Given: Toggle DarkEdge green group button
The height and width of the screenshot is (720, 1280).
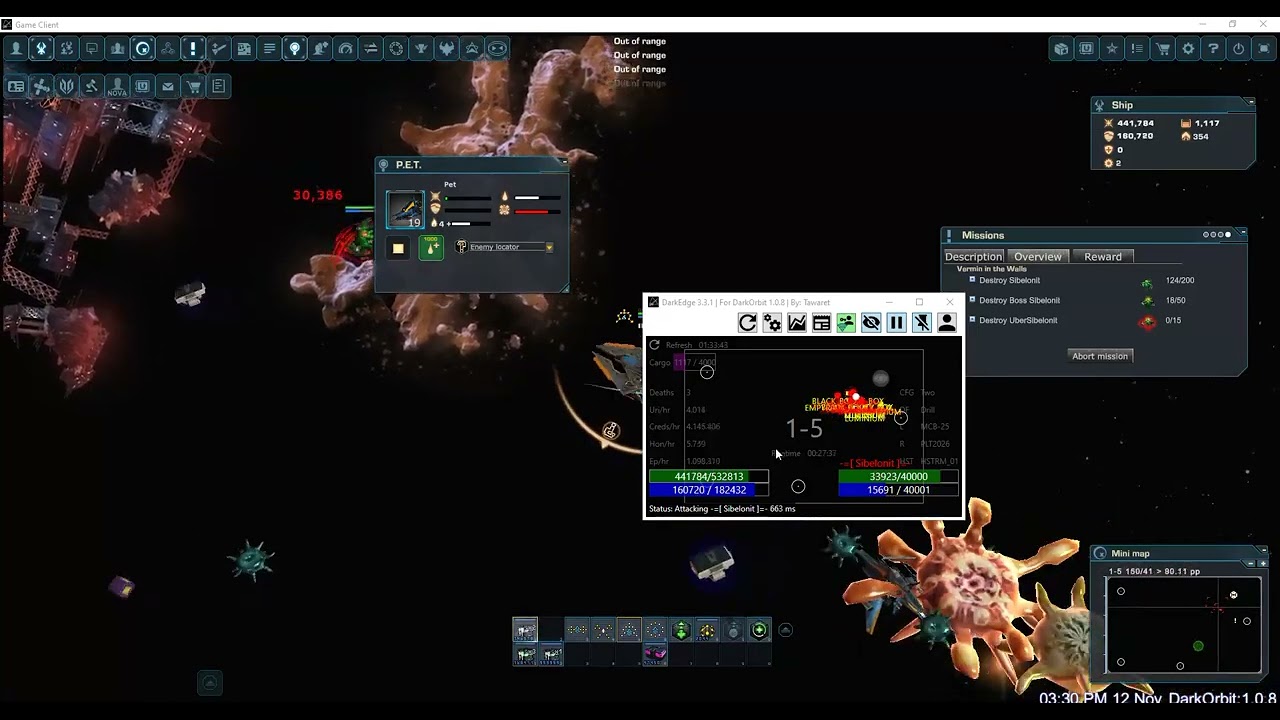Looking at the screenshot, I should [x=846, y=322].
